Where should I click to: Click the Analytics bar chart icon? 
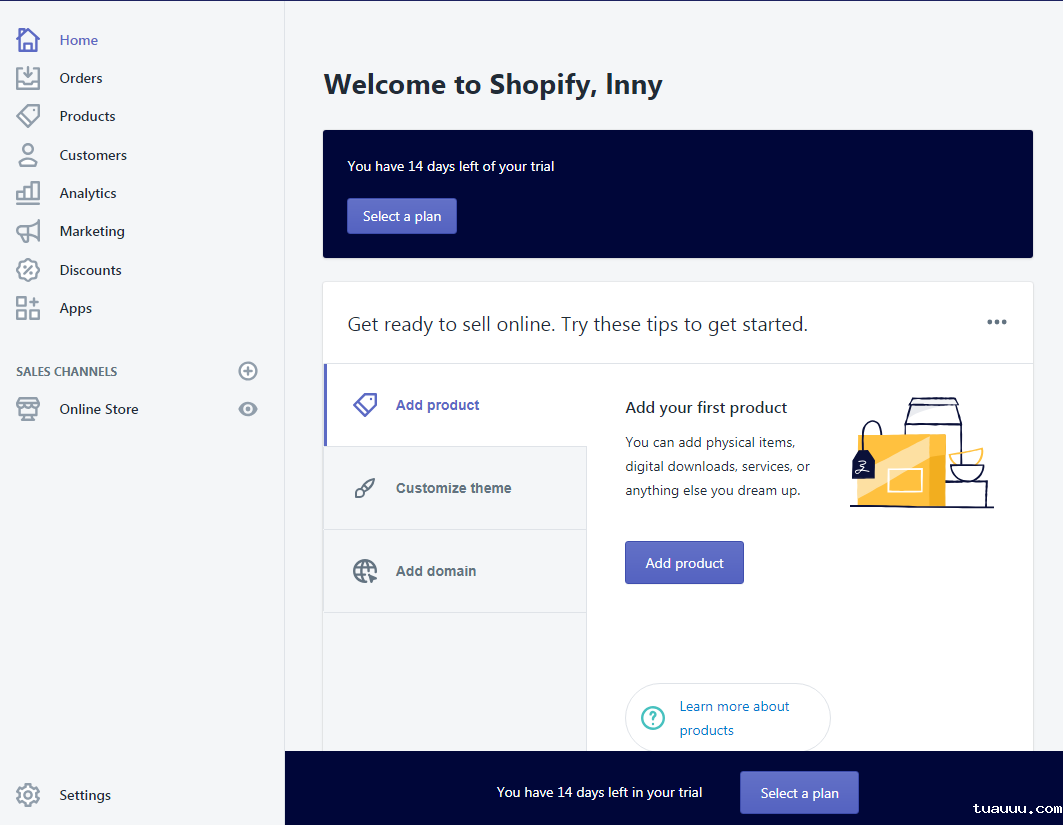click(x=28, y=193)
